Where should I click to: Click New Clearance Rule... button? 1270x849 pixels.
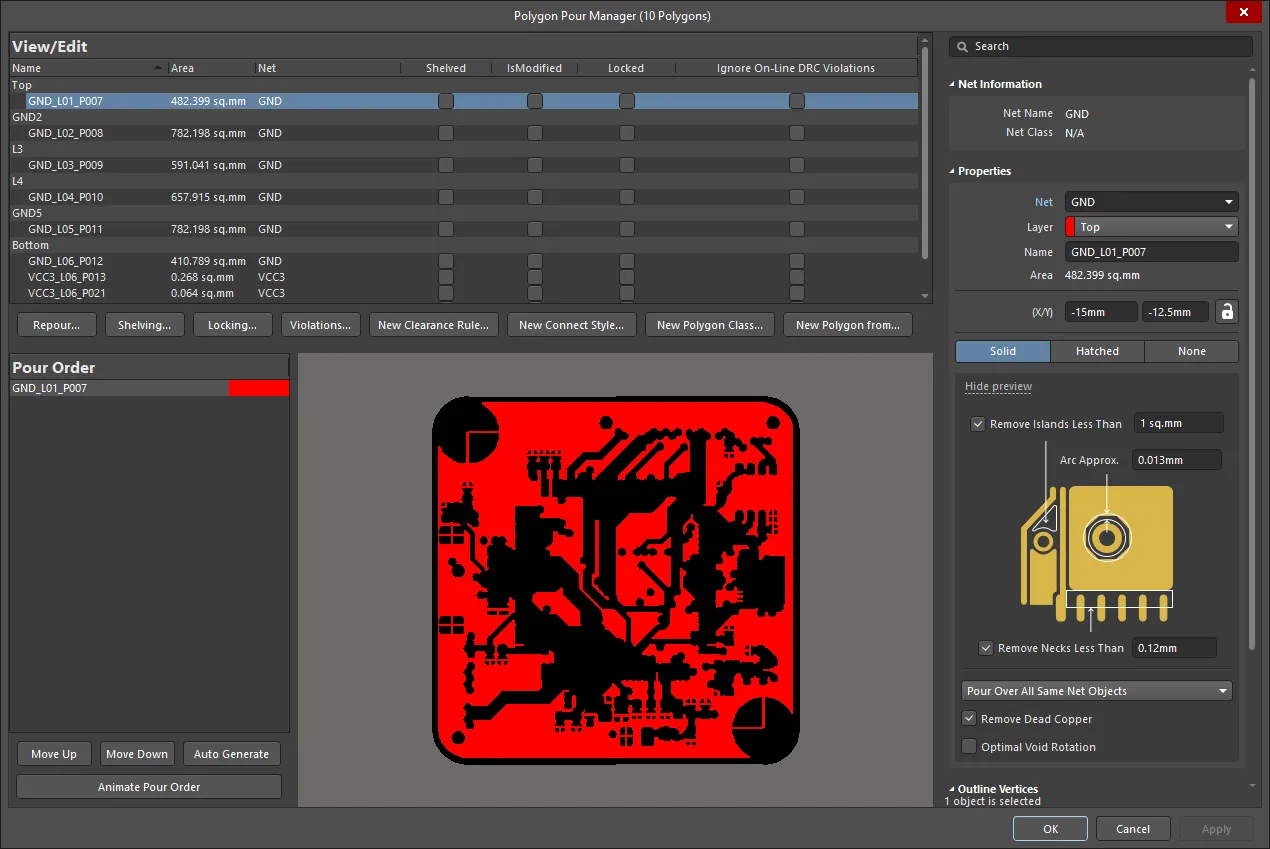(433, 325)
